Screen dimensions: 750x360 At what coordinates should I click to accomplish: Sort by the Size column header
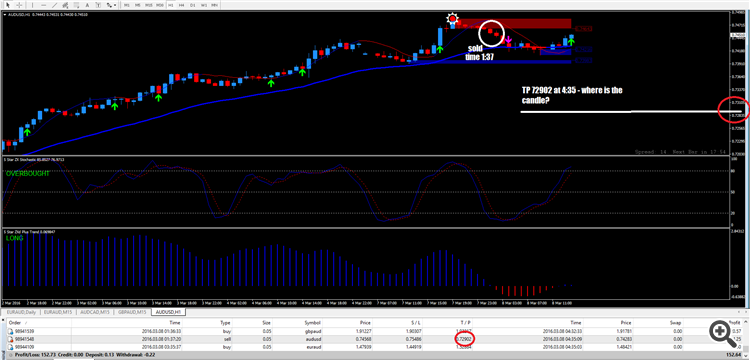point(266,323)
